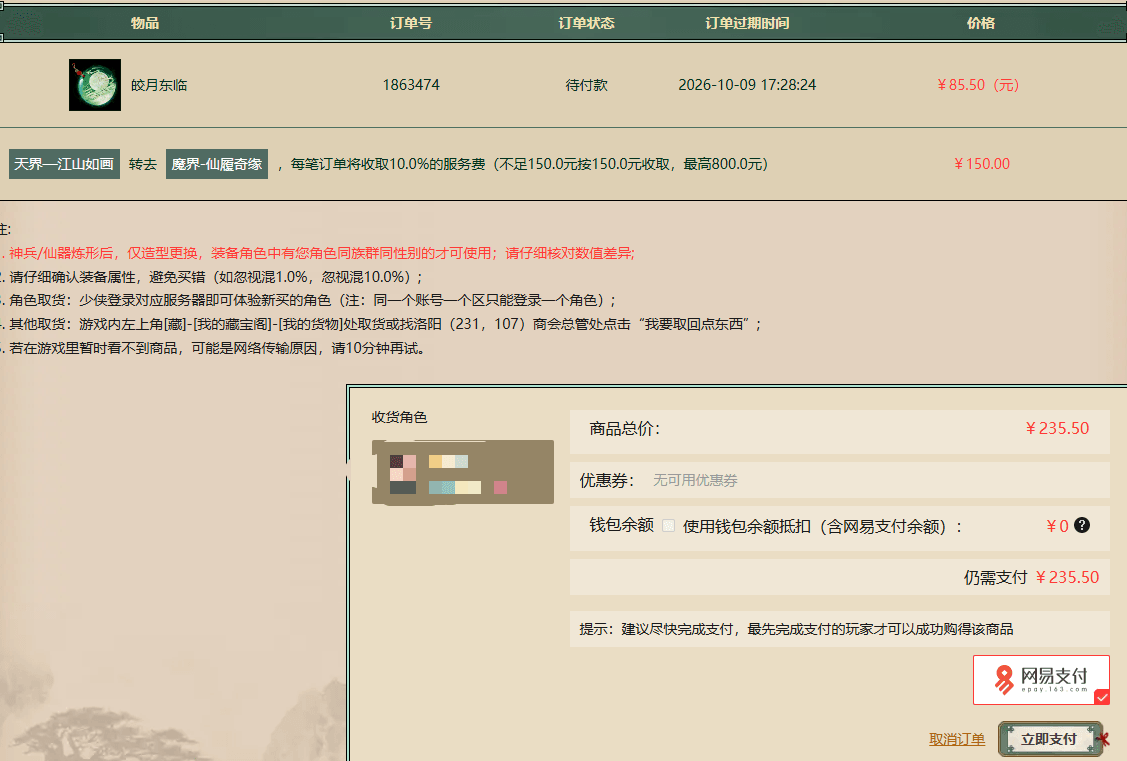The width and height of the screenshot is (1127, 761).
Task: Click the 订单状态 column header
Action: pyautogui.click(x=586, y=23)
